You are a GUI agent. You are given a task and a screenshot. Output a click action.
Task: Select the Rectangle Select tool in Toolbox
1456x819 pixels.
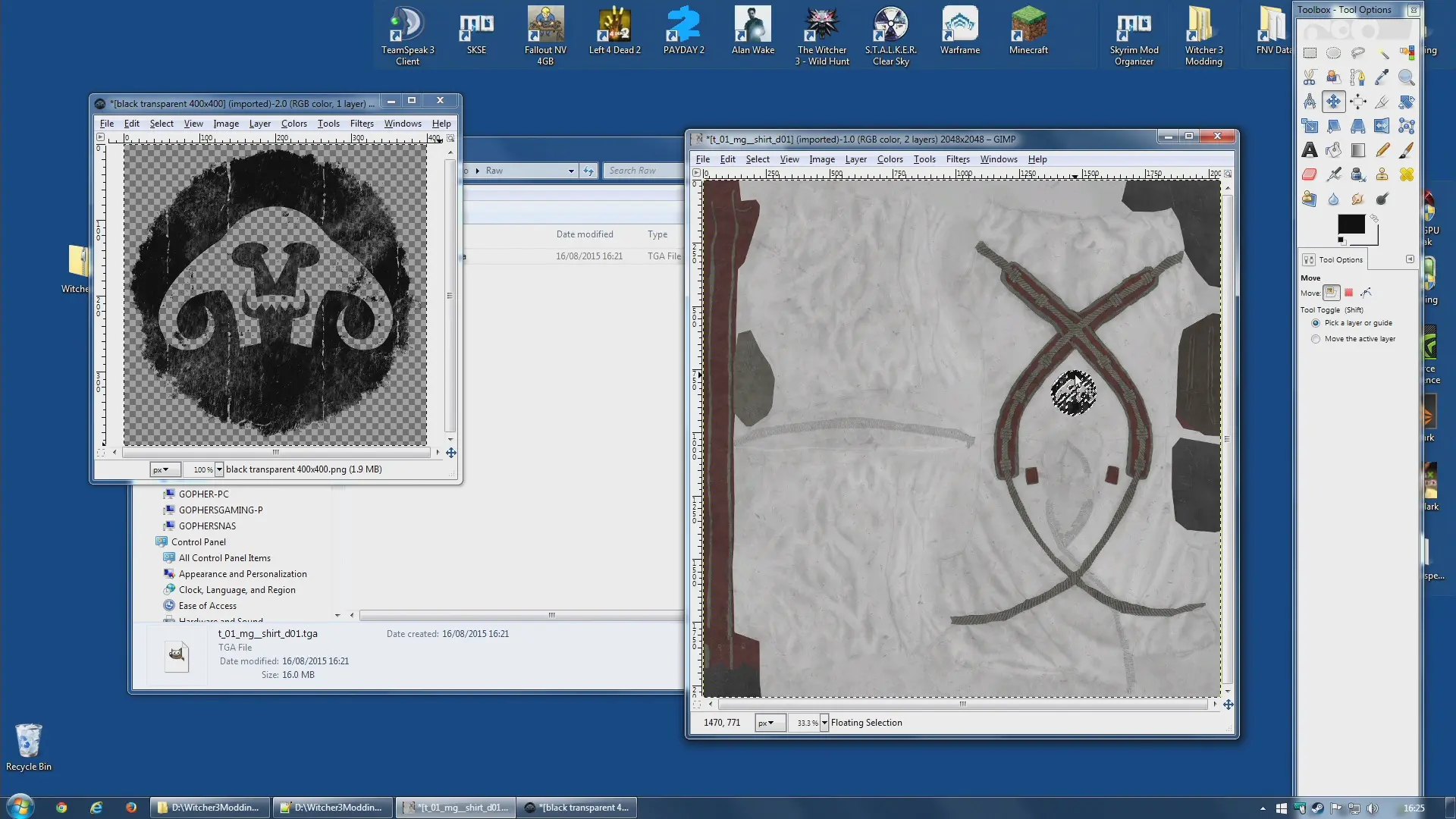1310,53
